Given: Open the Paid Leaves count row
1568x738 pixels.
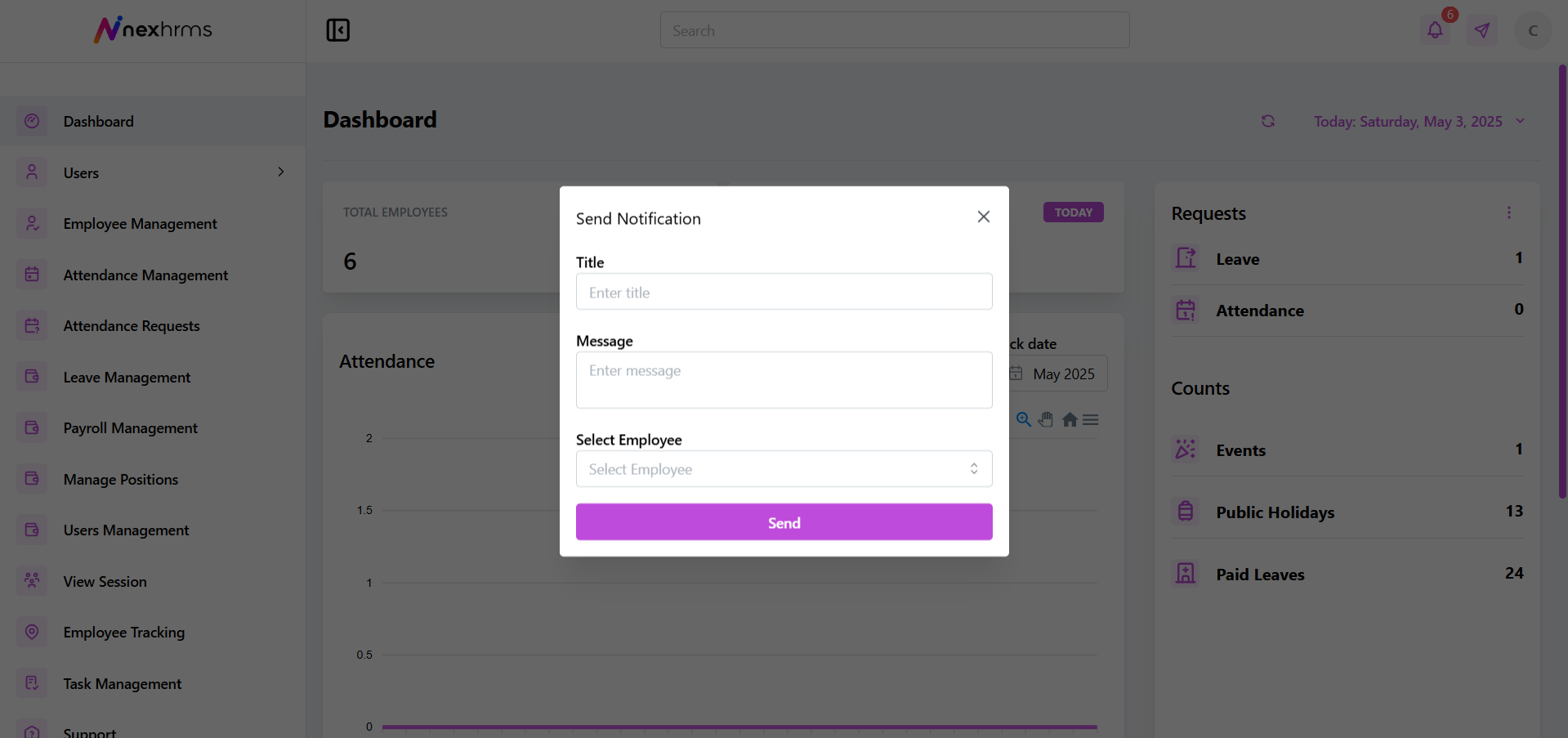Looking at the screenshot, I should (x=1347, y=574).
